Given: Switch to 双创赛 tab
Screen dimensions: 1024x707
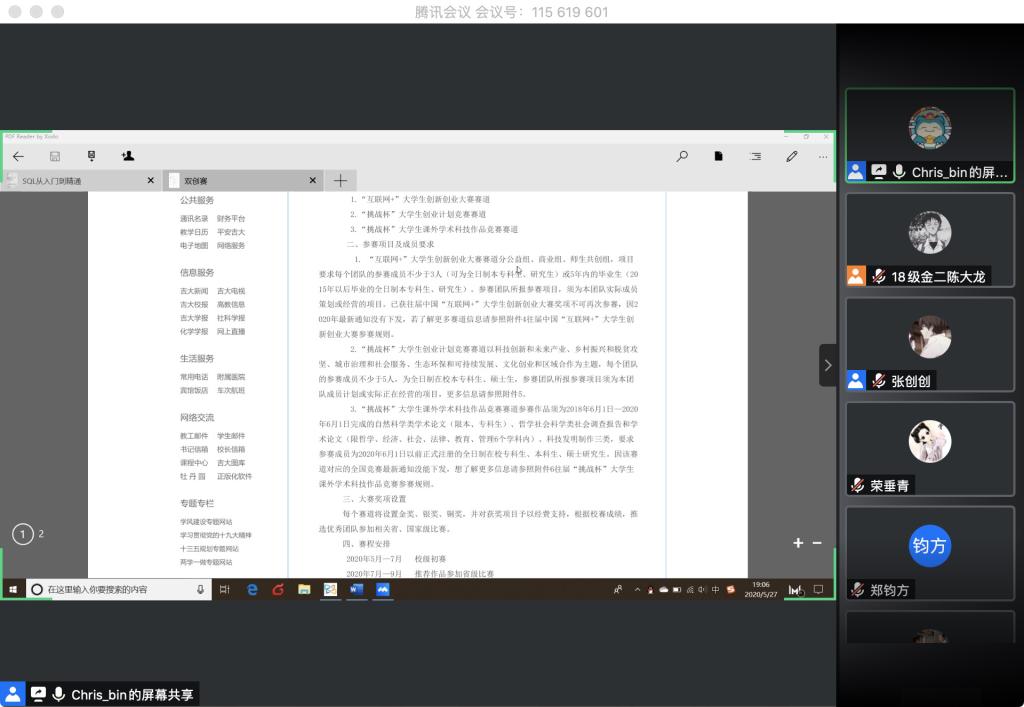Looking at the screenshot, I should [x=235, y=181].
